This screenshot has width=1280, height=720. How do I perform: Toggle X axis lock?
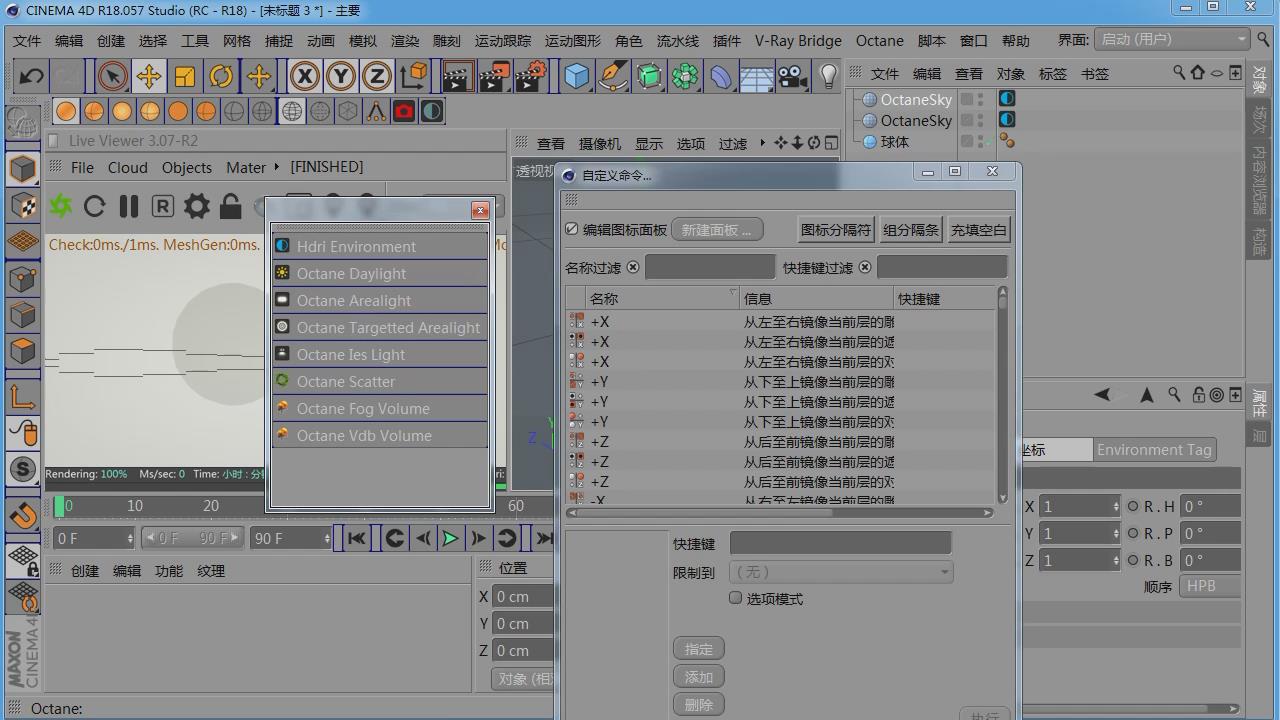point(305,76)
